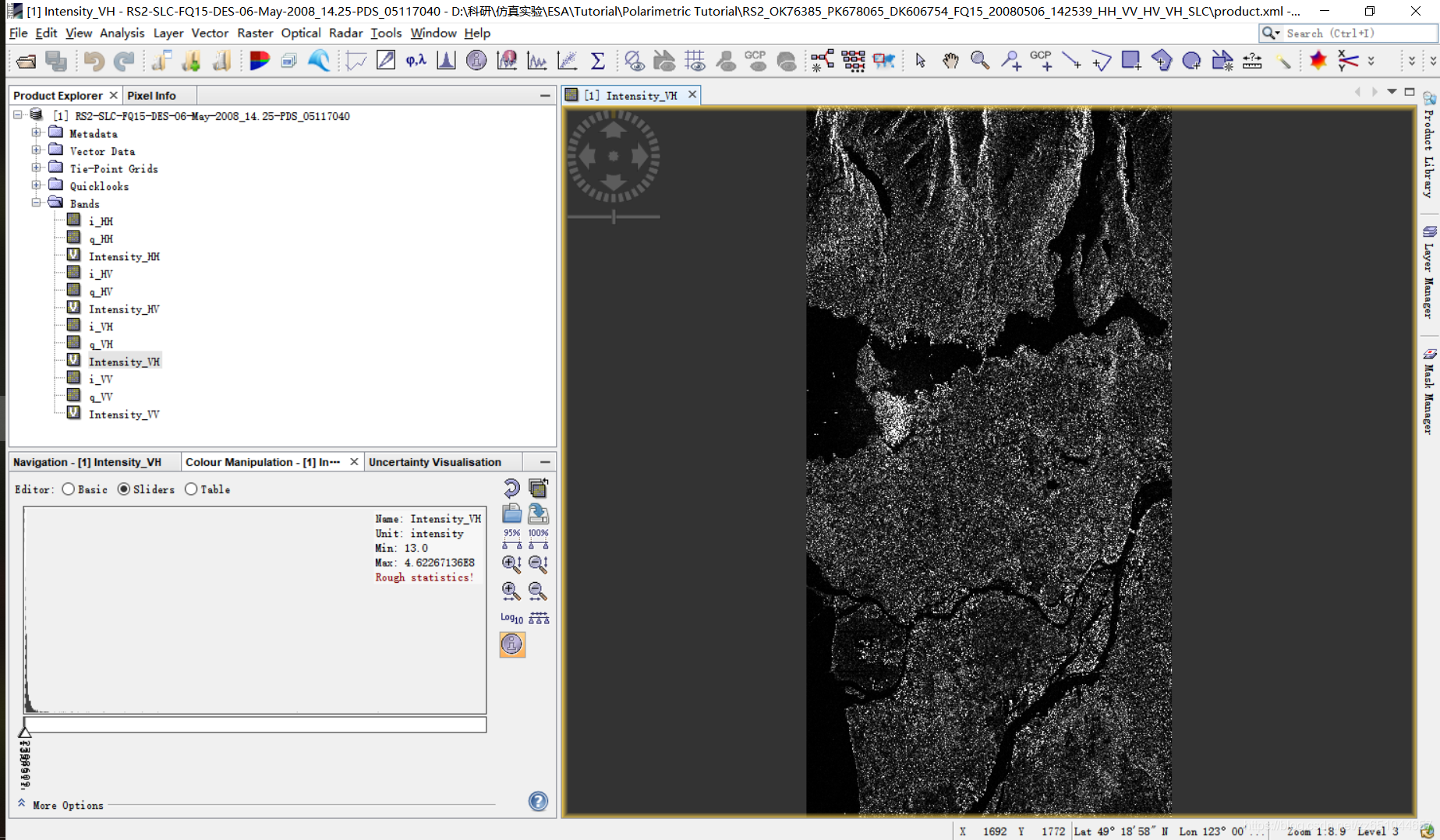
Task: Switch to the Pixel Info tab
Action: (151, 95)
